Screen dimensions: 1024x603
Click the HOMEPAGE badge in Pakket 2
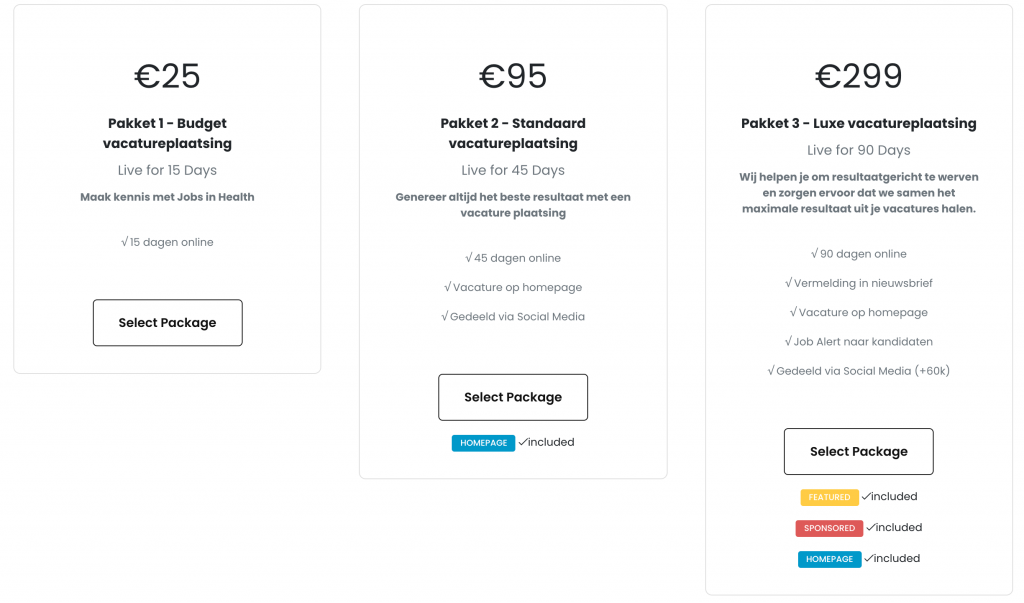point(483,443)
